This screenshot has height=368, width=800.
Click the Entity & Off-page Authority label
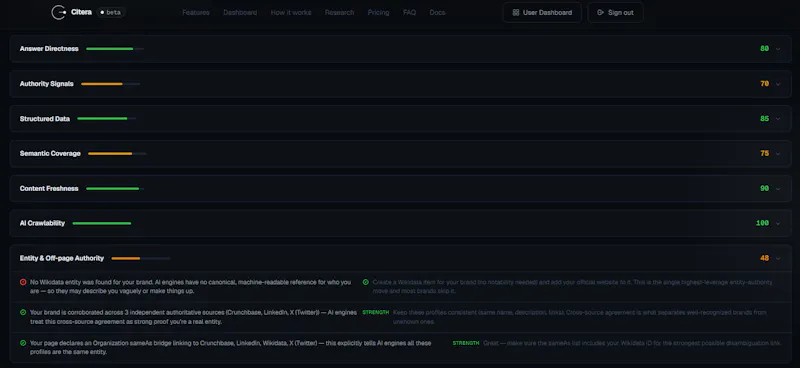(x=62, y=259)
